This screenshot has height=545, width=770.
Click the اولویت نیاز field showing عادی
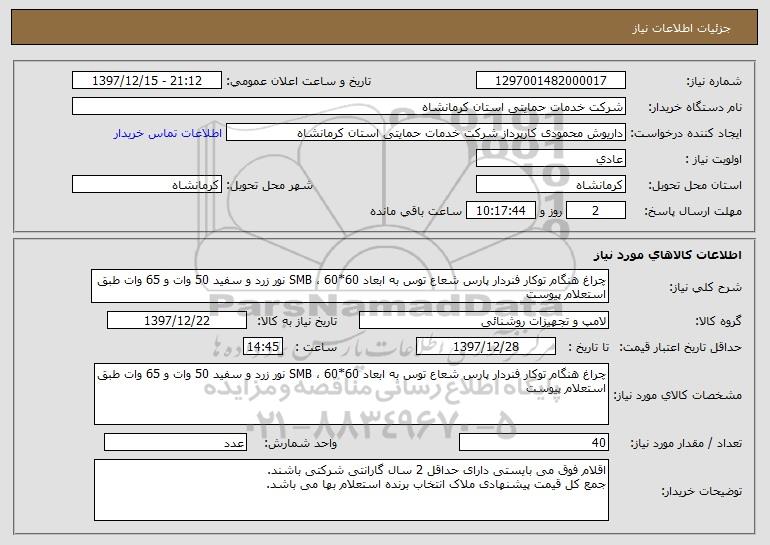[x=550, y=159]
